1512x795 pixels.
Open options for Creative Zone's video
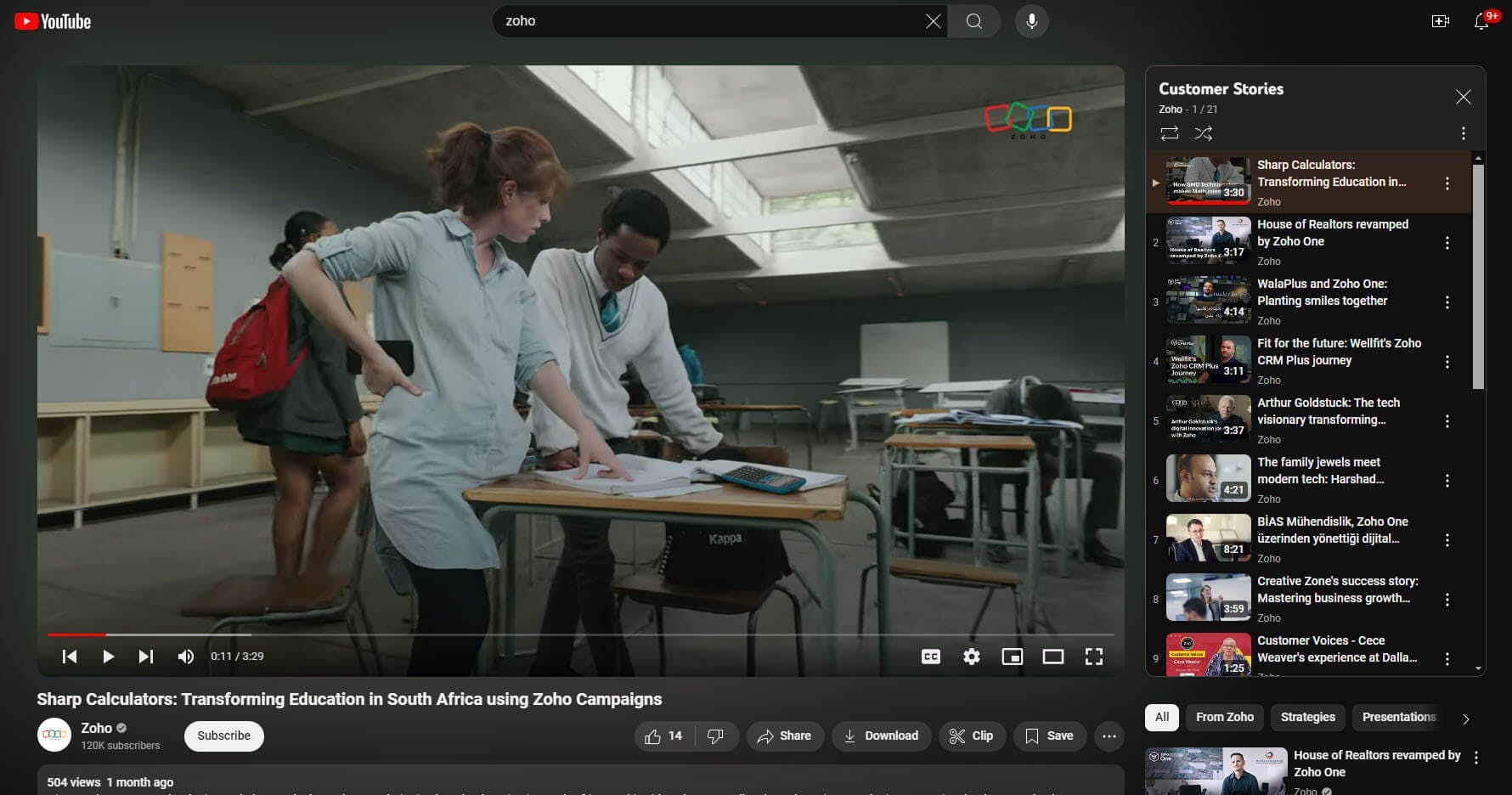(1447, 600)
